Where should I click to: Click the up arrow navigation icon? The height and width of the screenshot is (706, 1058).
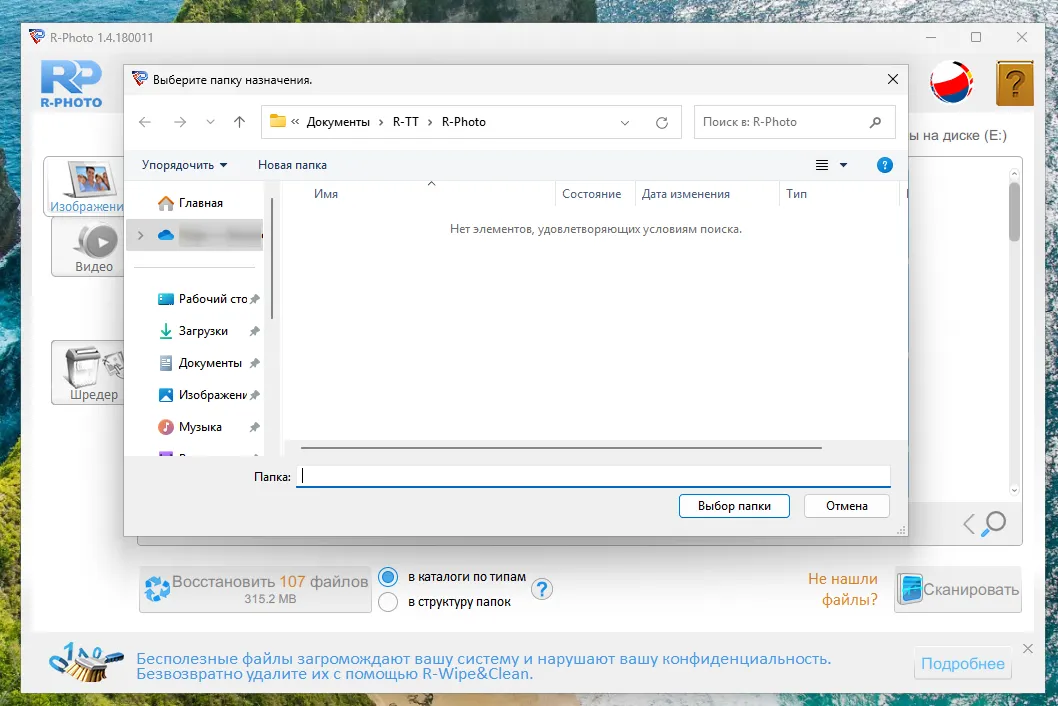click(x=239, y=122)
